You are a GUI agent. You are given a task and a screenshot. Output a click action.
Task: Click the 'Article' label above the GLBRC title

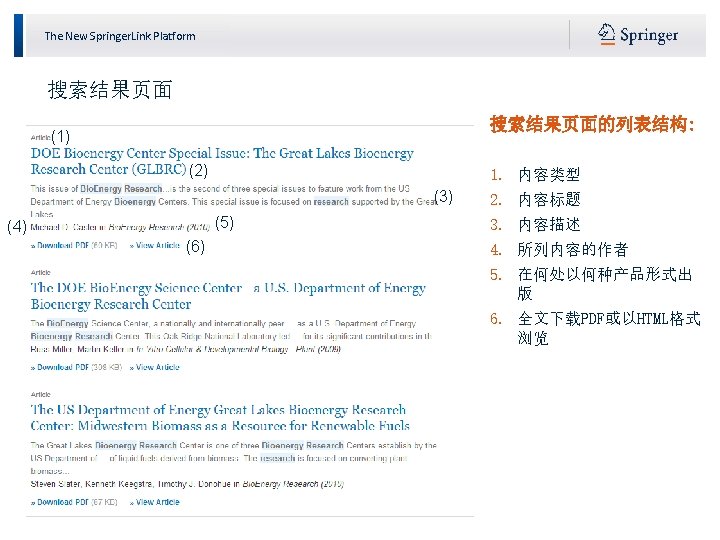coord(40,137)
